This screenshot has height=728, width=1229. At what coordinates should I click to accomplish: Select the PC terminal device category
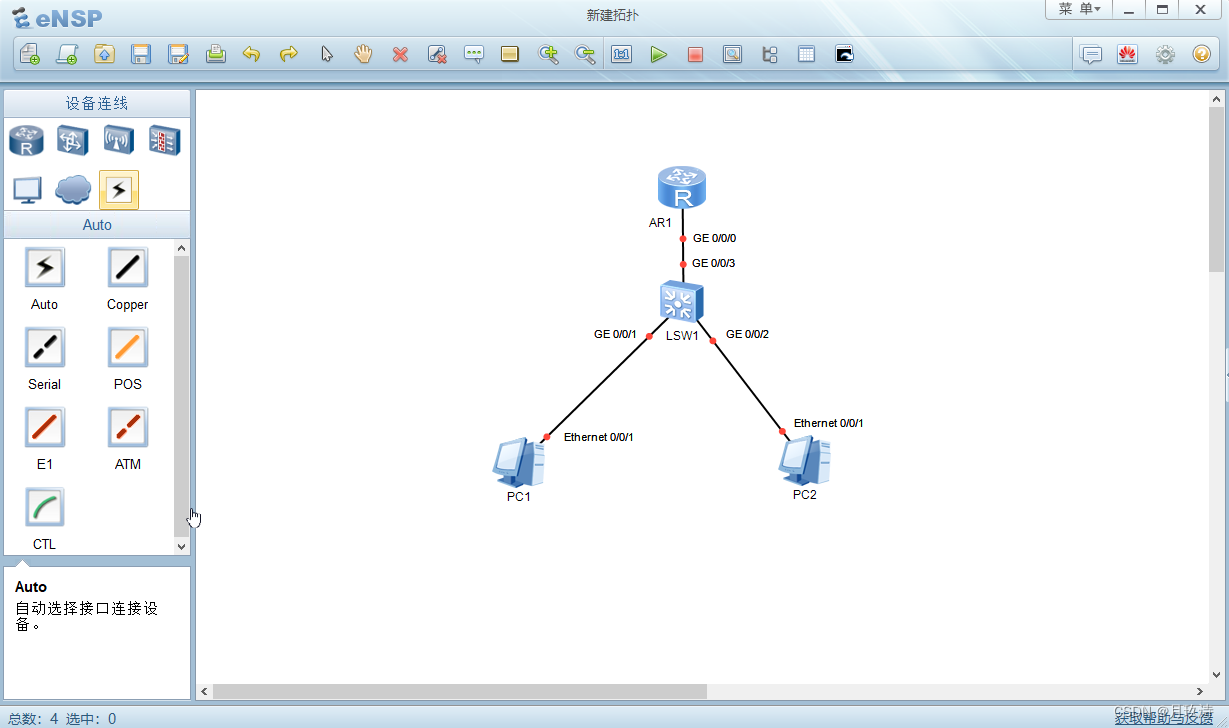click(26, 189)
